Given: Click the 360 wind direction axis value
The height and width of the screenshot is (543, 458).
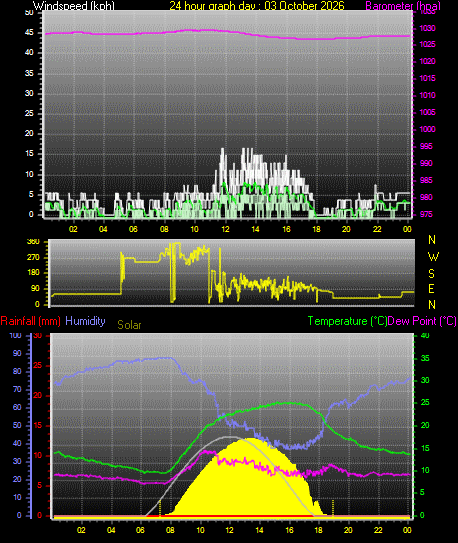Looking at the screenshot, I should [x=33, y=242].
